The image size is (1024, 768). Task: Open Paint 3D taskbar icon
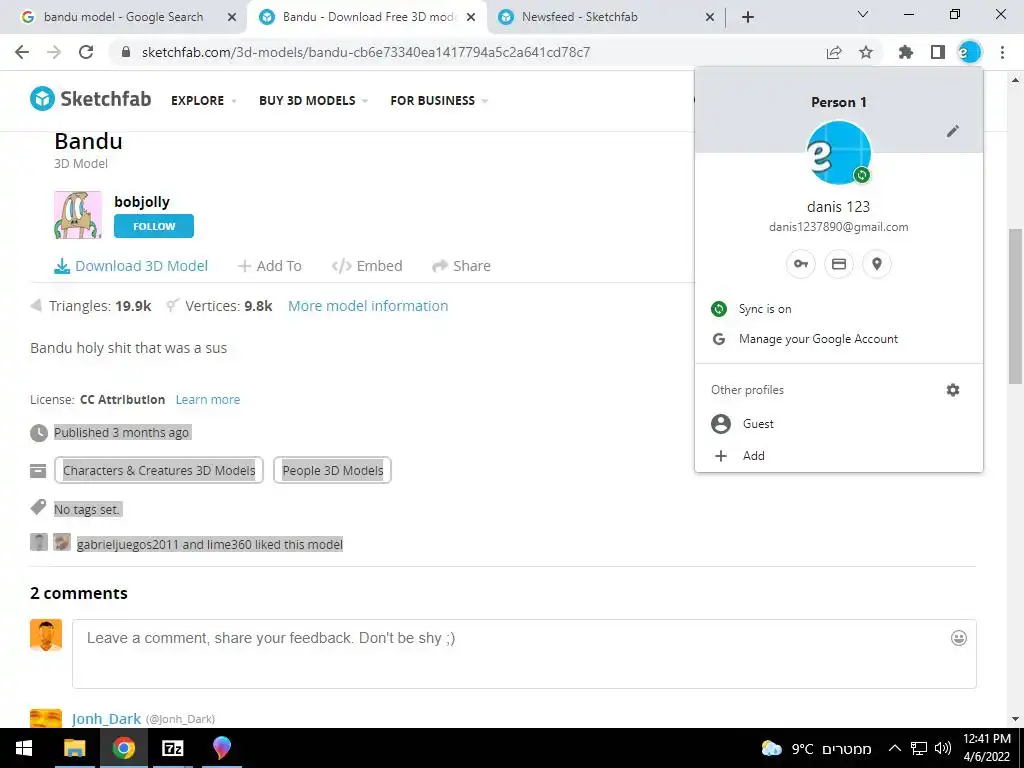pyautogui.click(x=221, y=748)
